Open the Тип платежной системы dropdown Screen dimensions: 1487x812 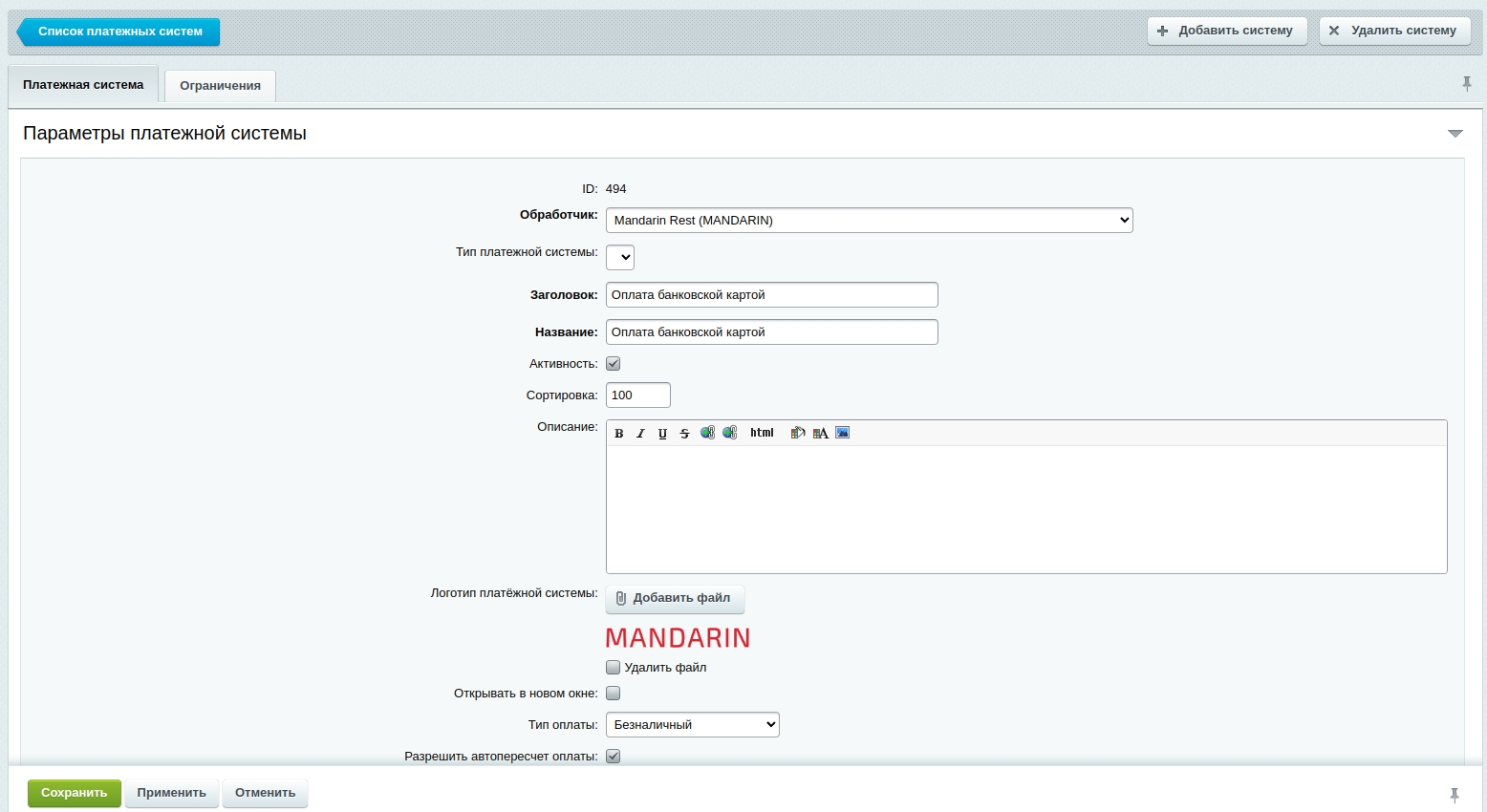[x=620, y=257]
